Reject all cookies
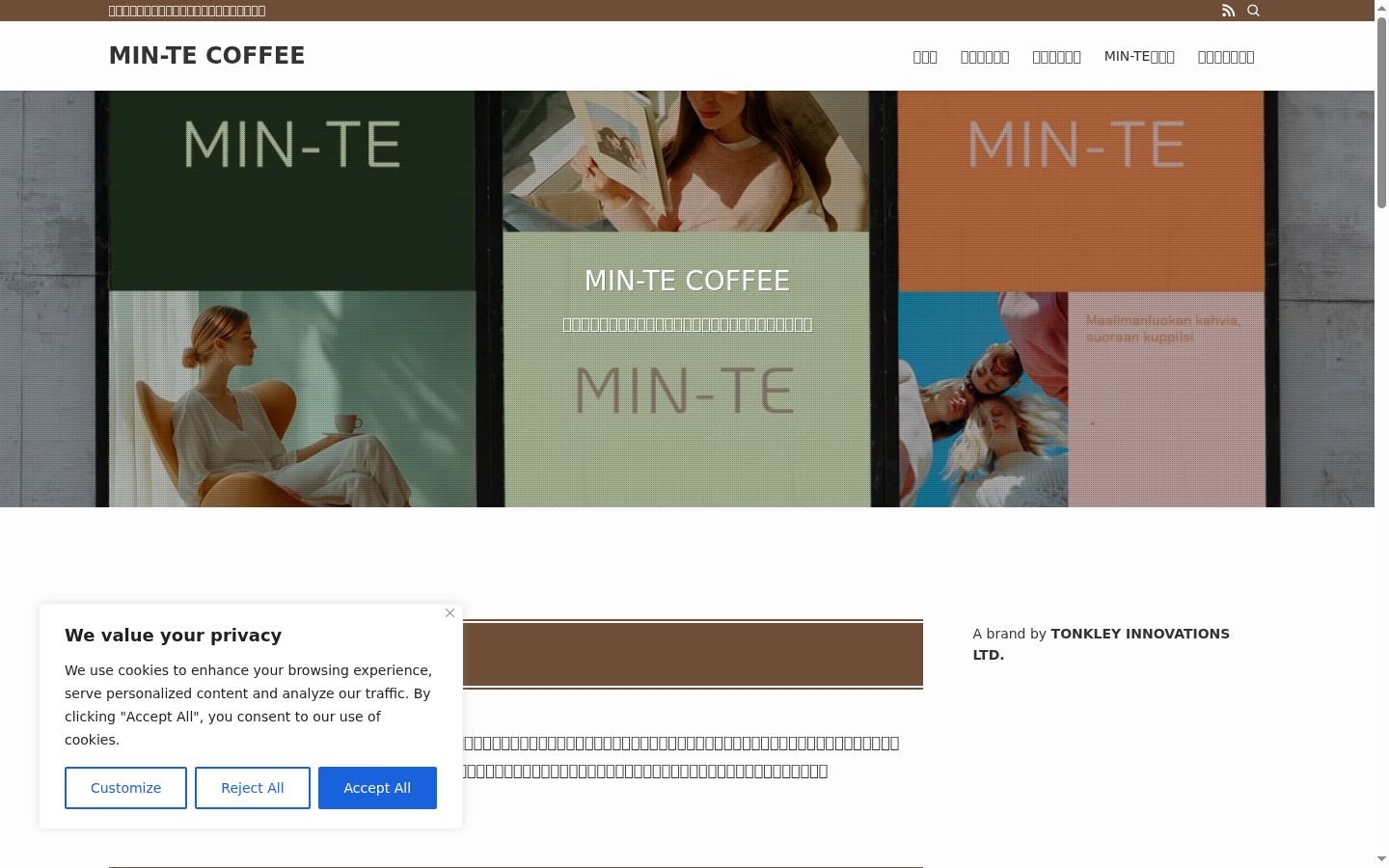The height and width of the screenshot is (868, 1389). coord(253,788)
